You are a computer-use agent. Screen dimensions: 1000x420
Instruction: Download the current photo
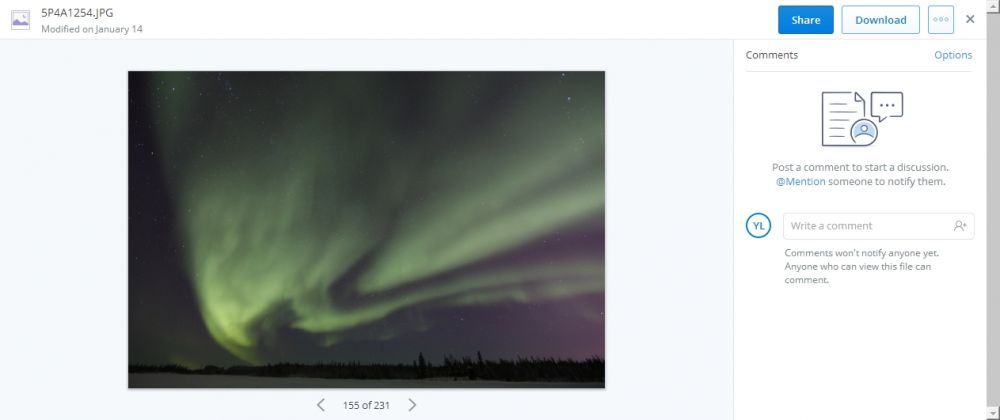click(x=880, y=20)
